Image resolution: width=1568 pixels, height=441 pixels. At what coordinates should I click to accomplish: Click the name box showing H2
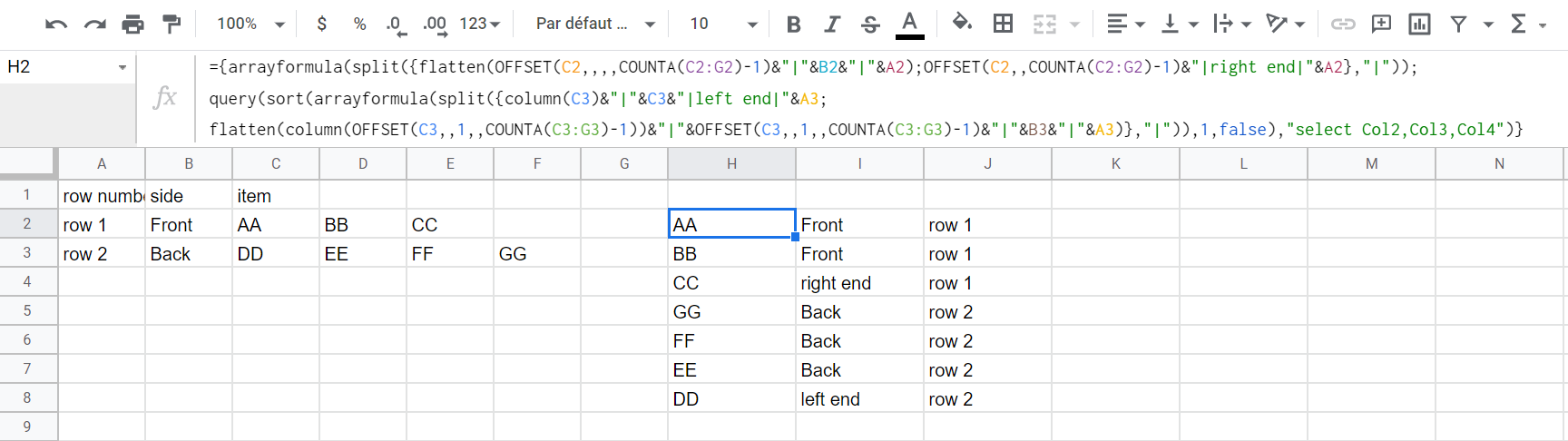[54, 67]
